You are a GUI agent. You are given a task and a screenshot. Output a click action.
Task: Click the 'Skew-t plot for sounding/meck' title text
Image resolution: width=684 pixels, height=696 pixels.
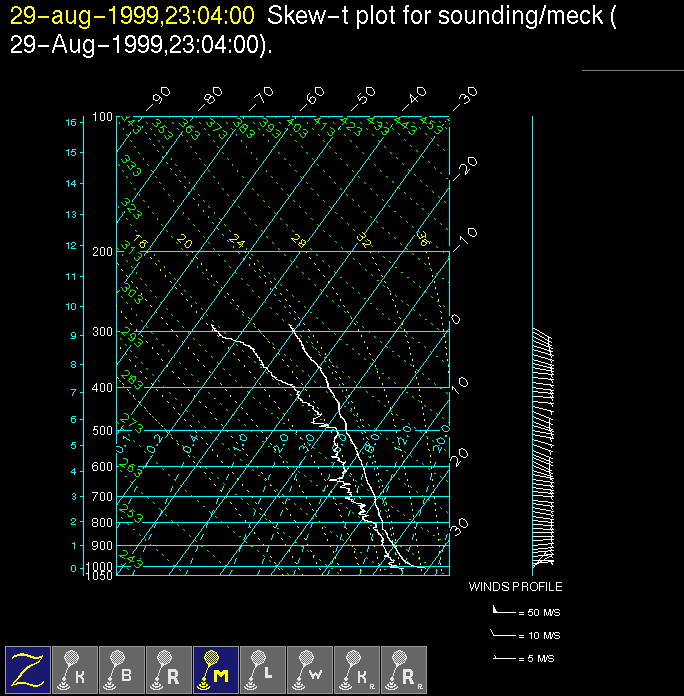pos(435,13)
